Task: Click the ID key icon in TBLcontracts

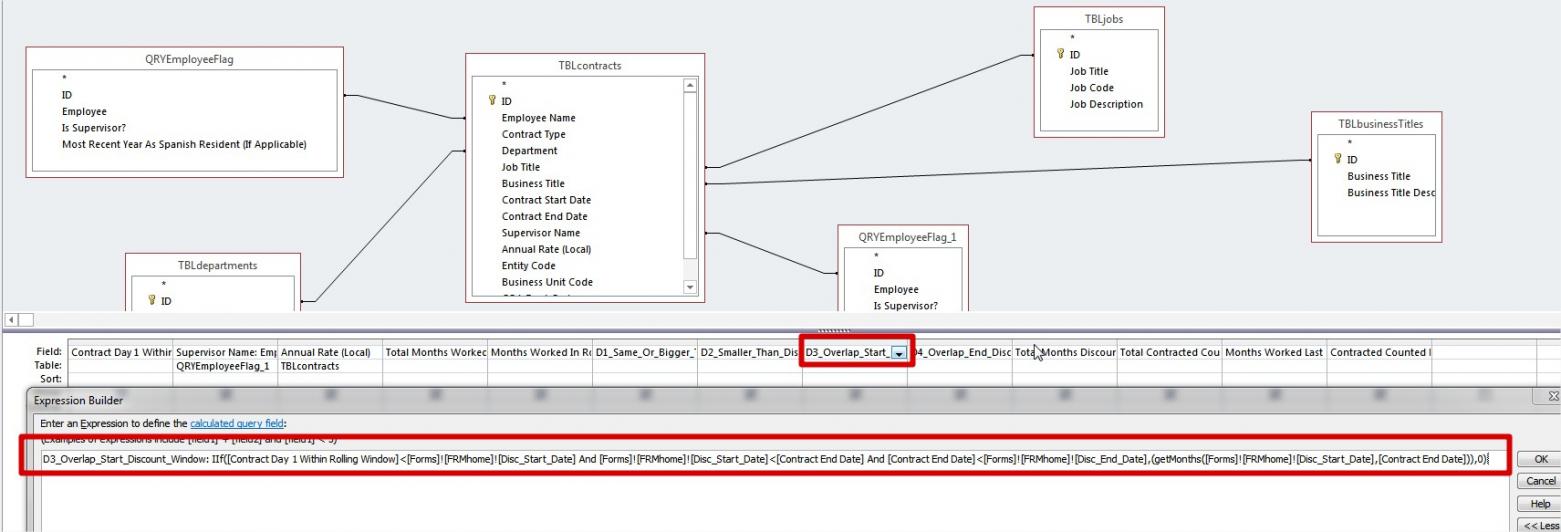Action: pos(492,101)
